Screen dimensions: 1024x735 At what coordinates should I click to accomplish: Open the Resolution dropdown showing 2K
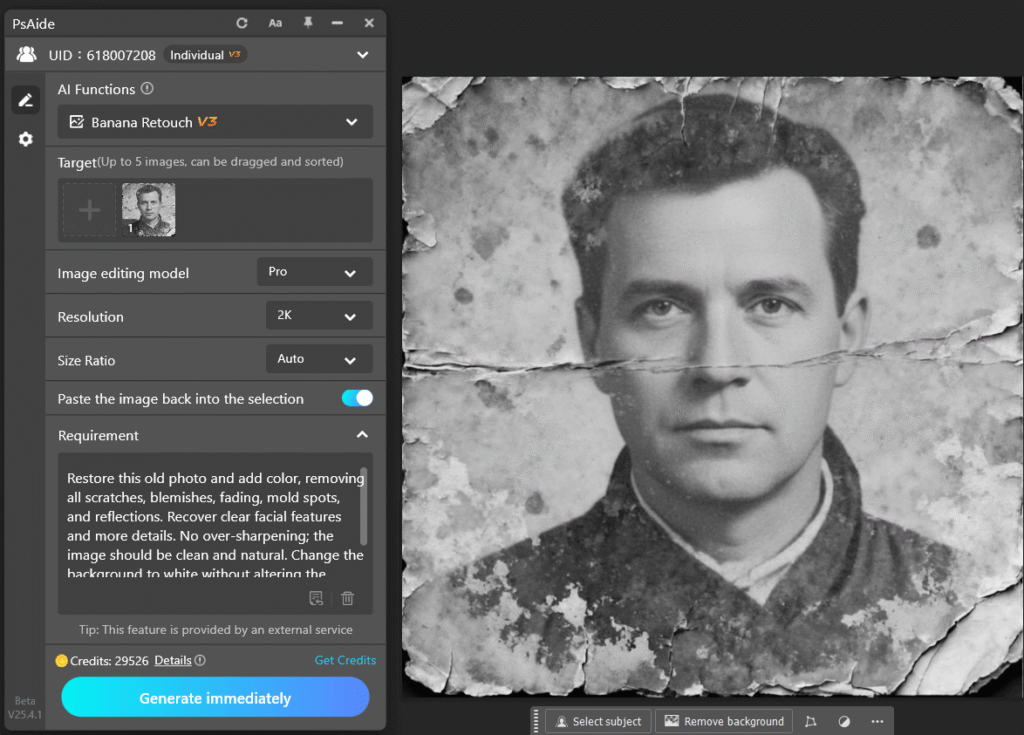(318, 315)
